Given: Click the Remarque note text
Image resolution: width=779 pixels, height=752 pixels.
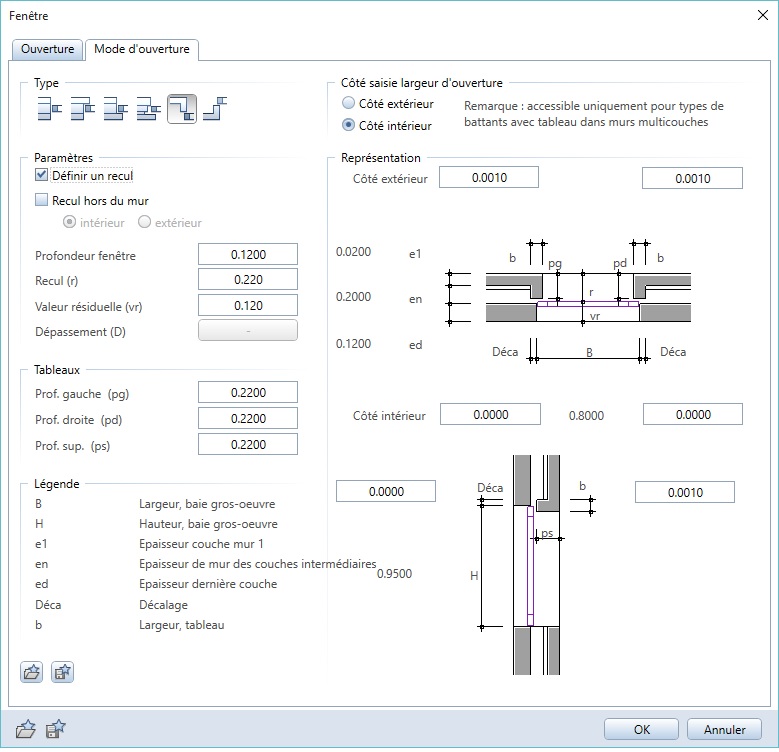Looking at the screenshot, I should click(x=594, y=114).
